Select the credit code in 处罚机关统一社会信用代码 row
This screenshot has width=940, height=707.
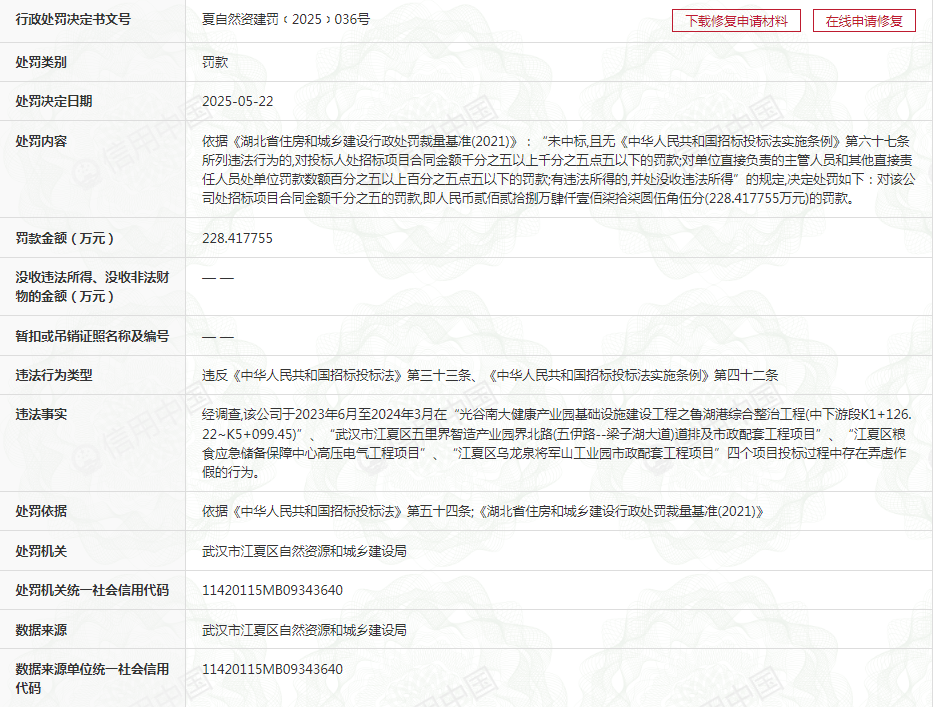(x=272, y=590)
